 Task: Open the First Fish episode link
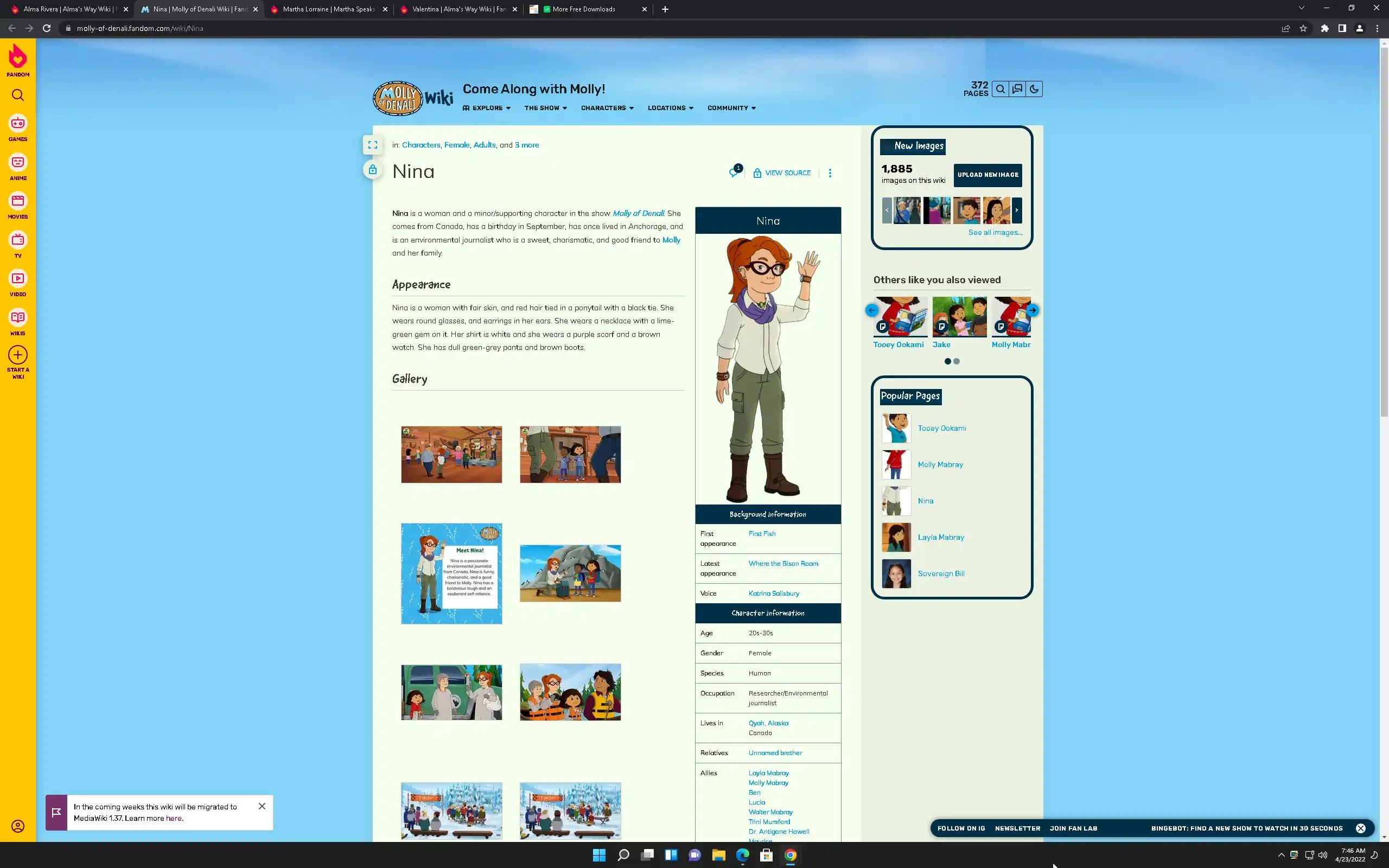(x=762, y=533)
